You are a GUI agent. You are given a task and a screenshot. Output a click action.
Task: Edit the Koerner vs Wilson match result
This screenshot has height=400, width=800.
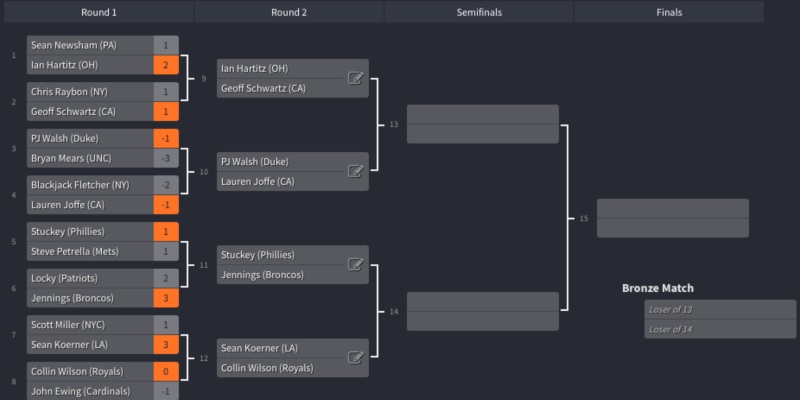pos(356,358)
